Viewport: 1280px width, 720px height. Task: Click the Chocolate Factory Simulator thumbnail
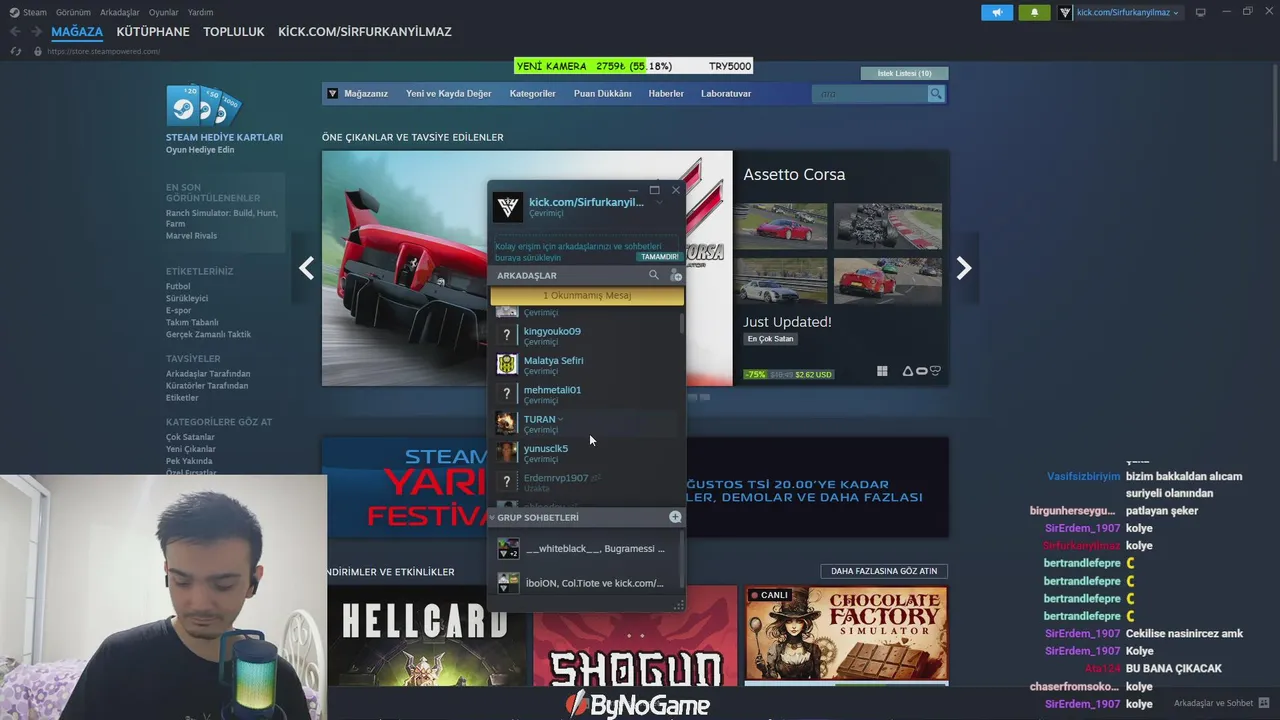coord(846,635)
